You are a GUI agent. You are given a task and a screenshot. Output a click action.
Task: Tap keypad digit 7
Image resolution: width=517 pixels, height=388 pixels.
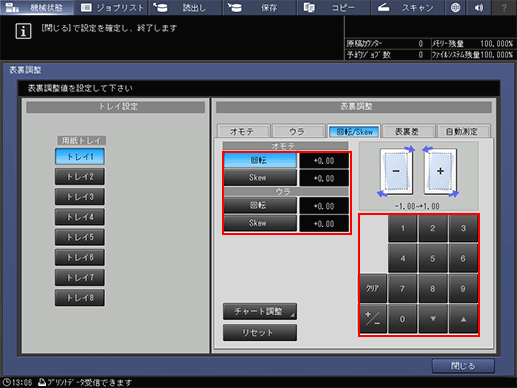(x=403, y=289)
